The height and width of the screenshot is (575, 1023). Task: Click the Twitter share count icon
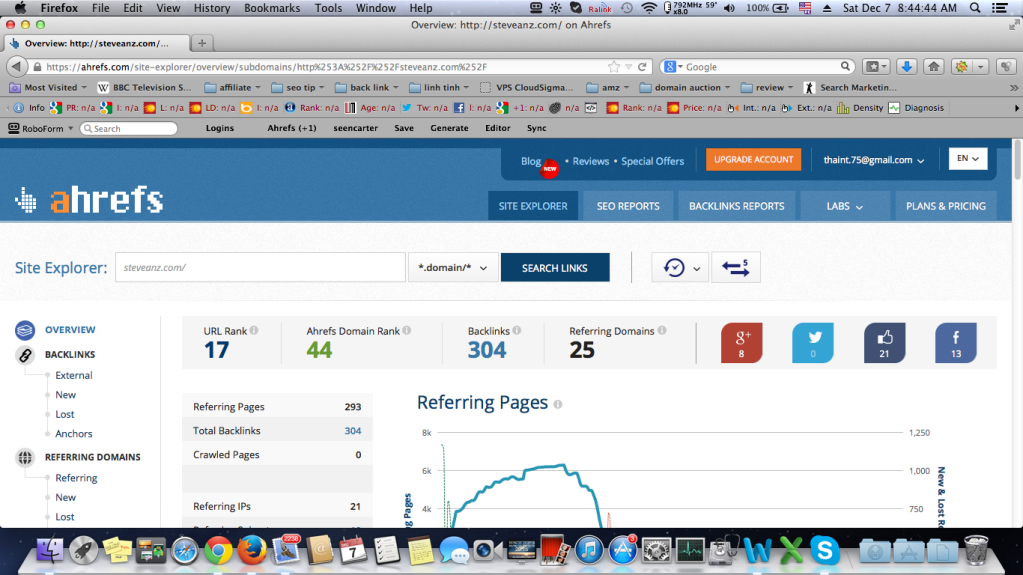(813, 343)
